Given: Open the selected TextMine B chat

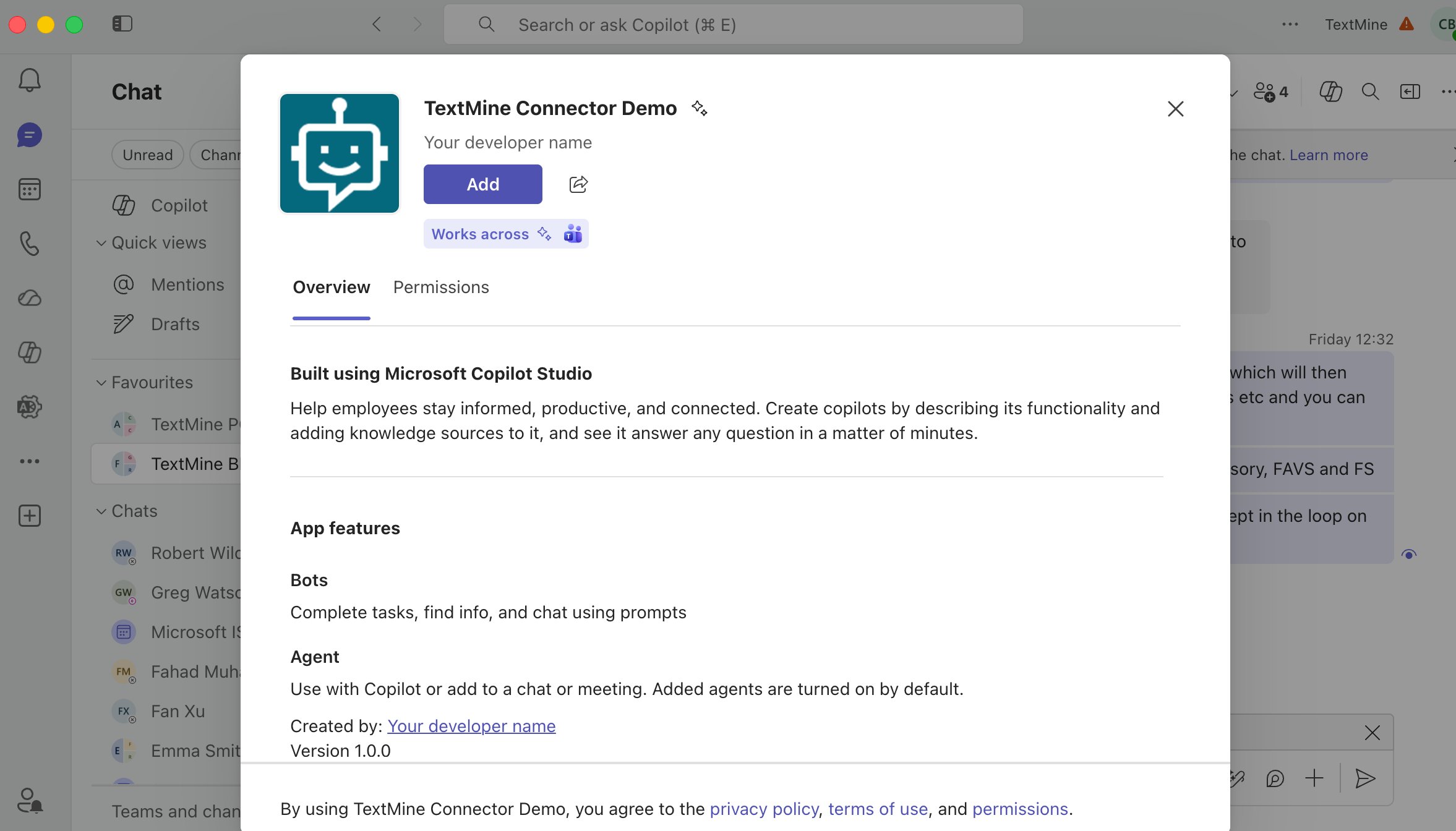Looking at the screenshot, I should (166, 464).
